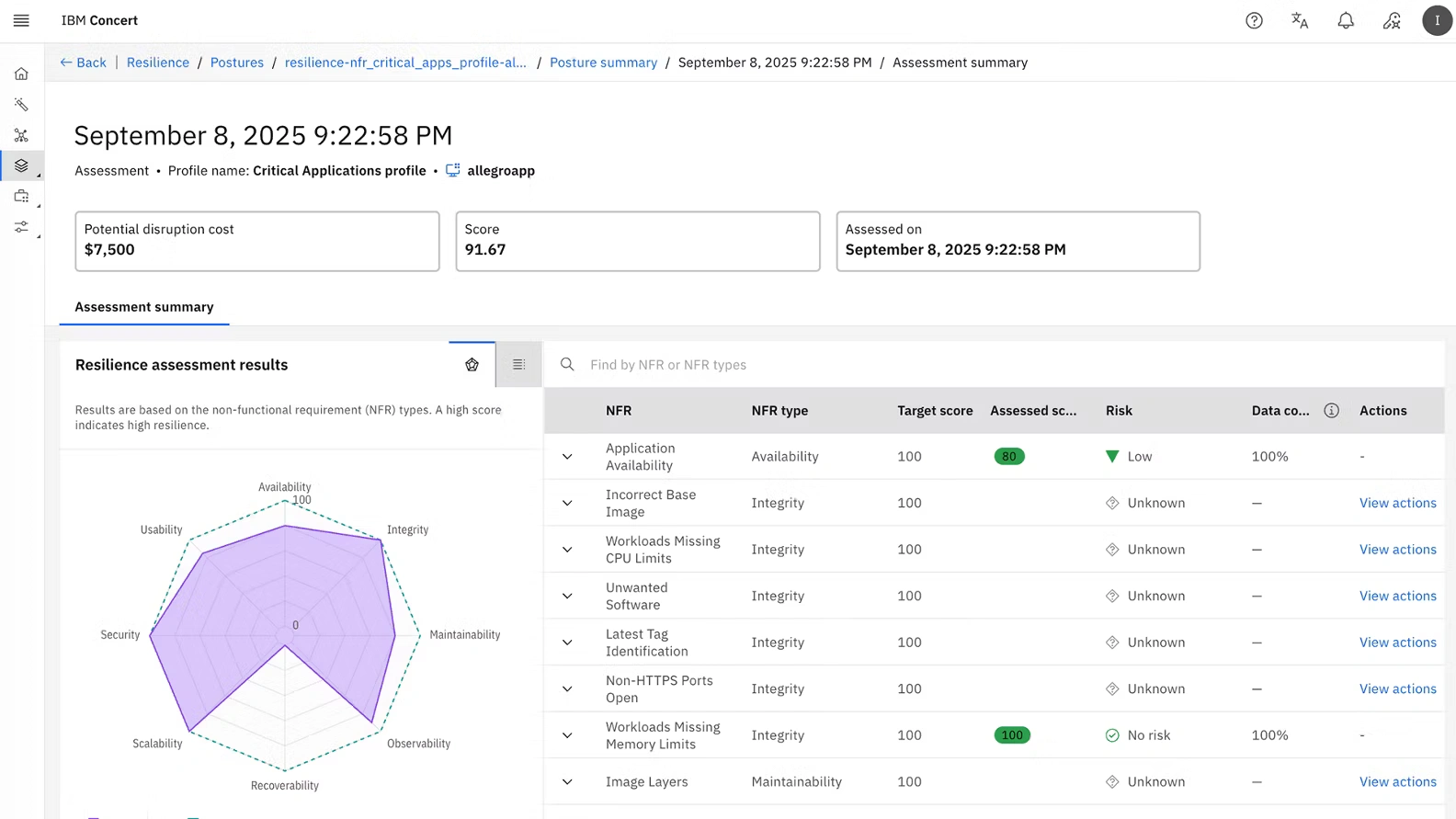Switch to radar chart view
Image resolution: width=1456 pixels, height=819 pixels.
click(472, 365)
